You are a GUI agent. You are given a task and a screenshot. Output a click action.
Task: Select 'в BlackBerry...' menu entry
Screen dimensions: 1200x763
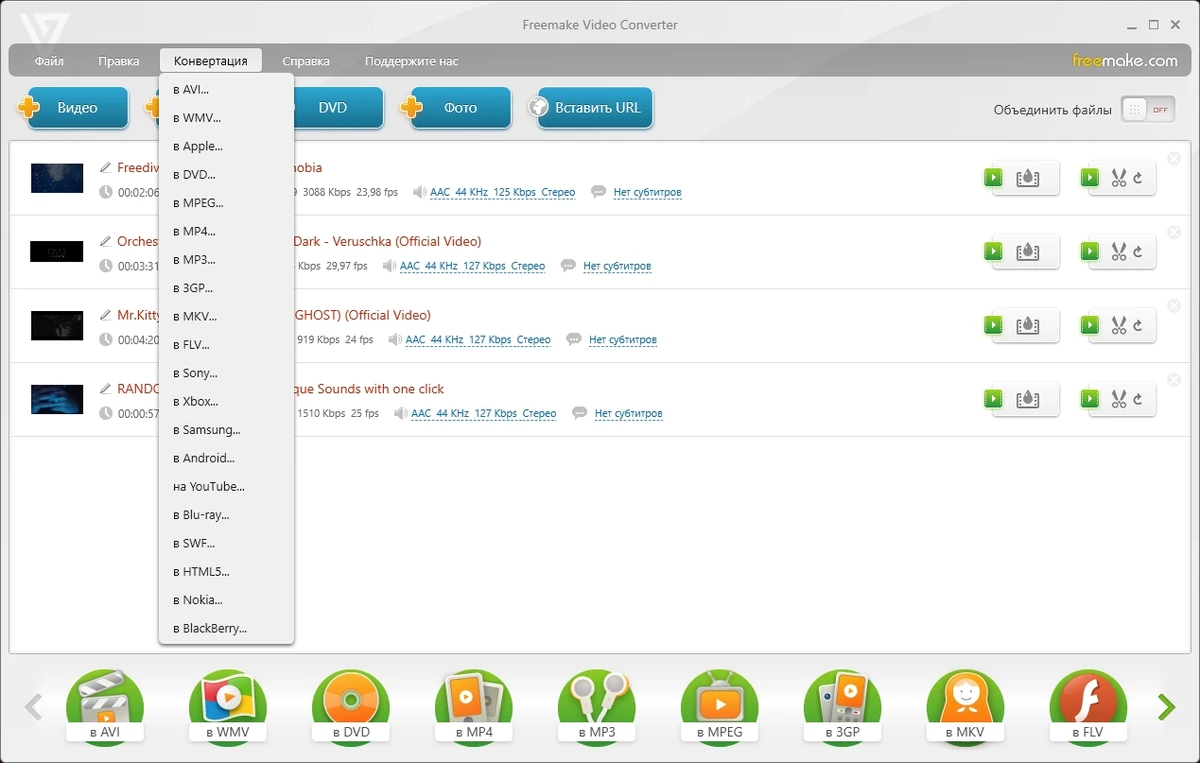[226, 629]
